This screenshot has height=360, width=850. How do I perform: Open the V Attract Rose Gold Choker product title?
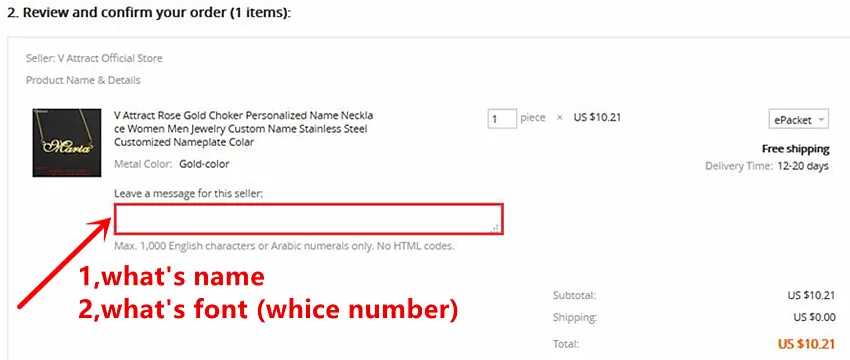click(243, 129)
